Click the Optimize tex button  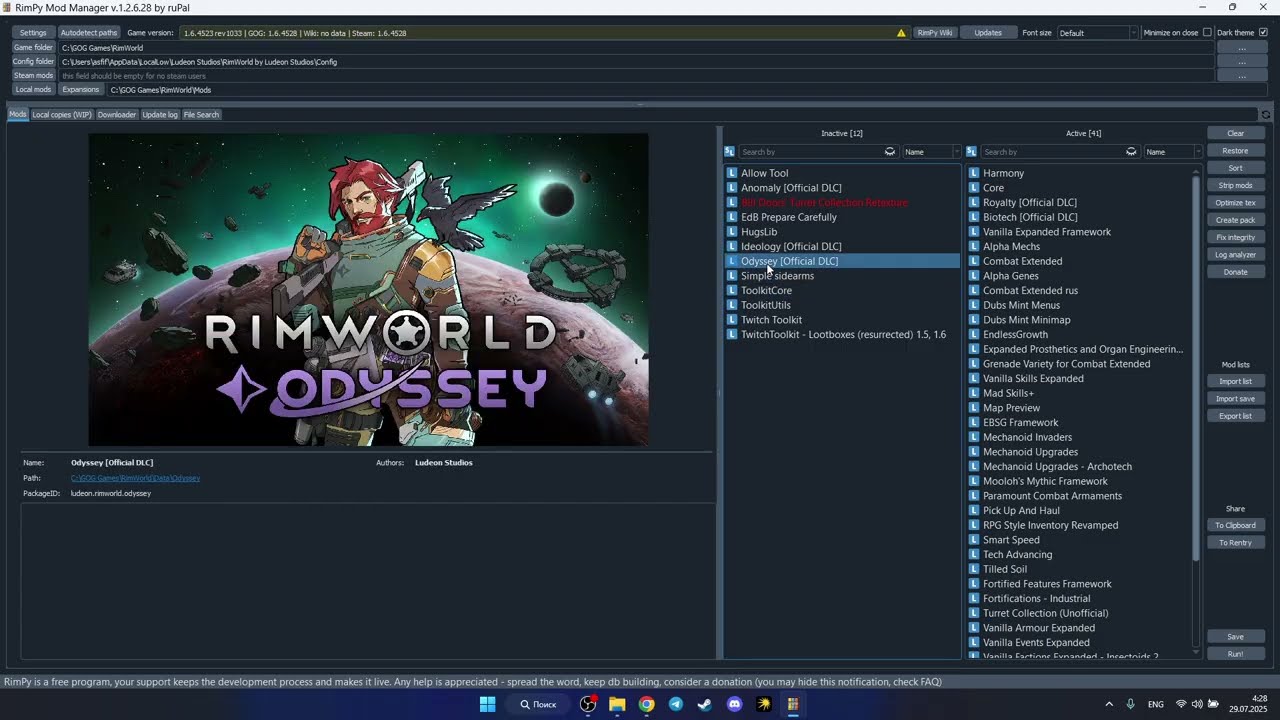click(x=1236, y=203)
